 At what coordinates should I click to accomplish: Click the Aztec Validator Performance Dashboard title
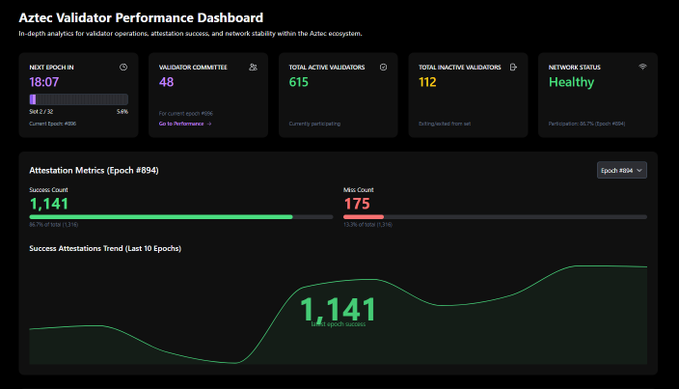pos(141,18)
